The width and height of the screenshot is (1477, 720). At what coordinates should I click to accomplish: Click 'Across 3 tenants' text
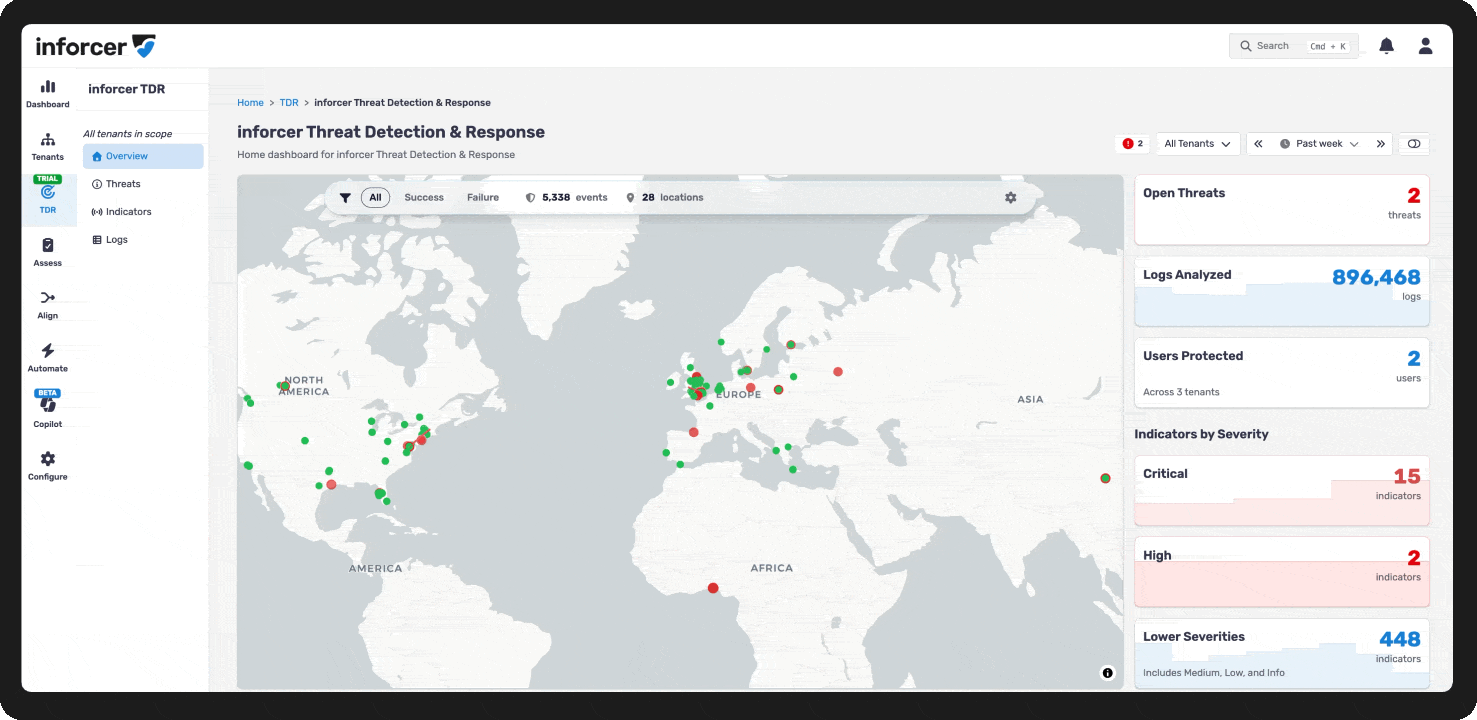[x=1181, y=392]
